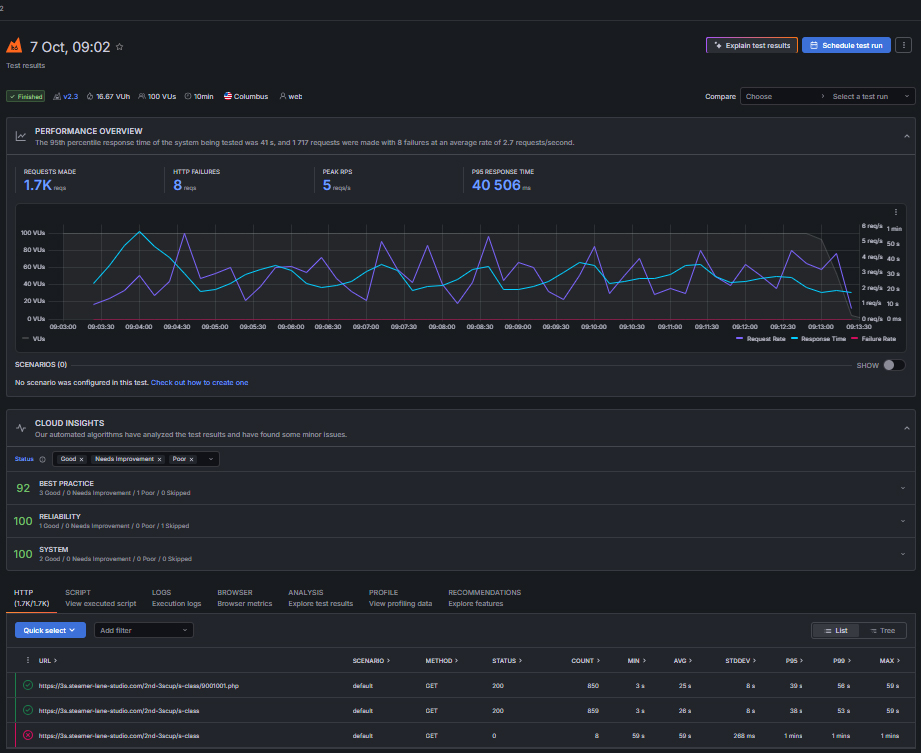Open the chart options three-dot menu

click(896, 212)
